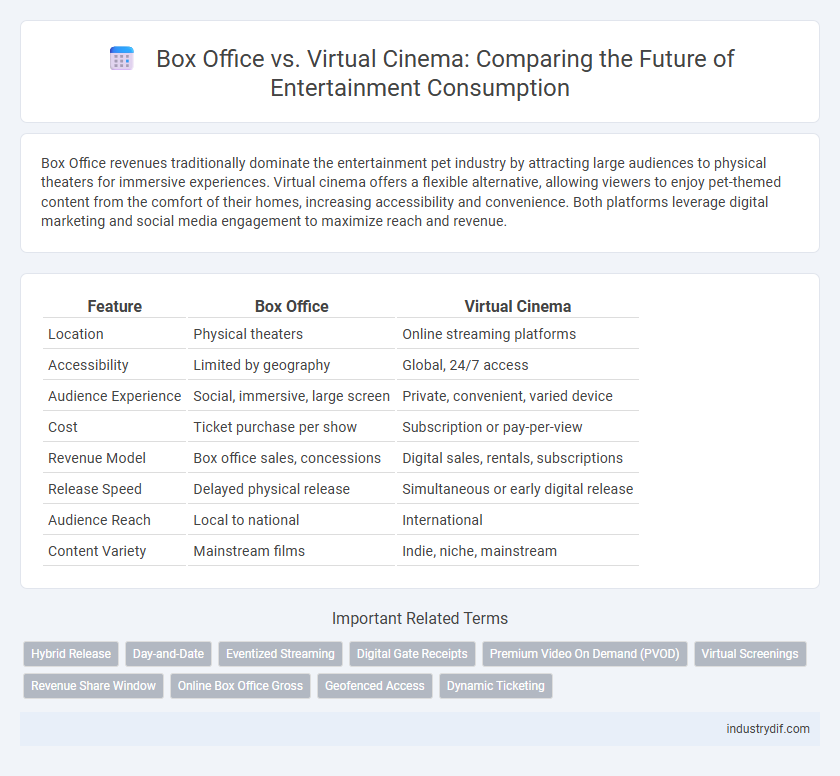Image resolution: width=840 pixels, height=776 pixels.
Task: Click the Important Related Terms heading
Action: pos(419,619)
